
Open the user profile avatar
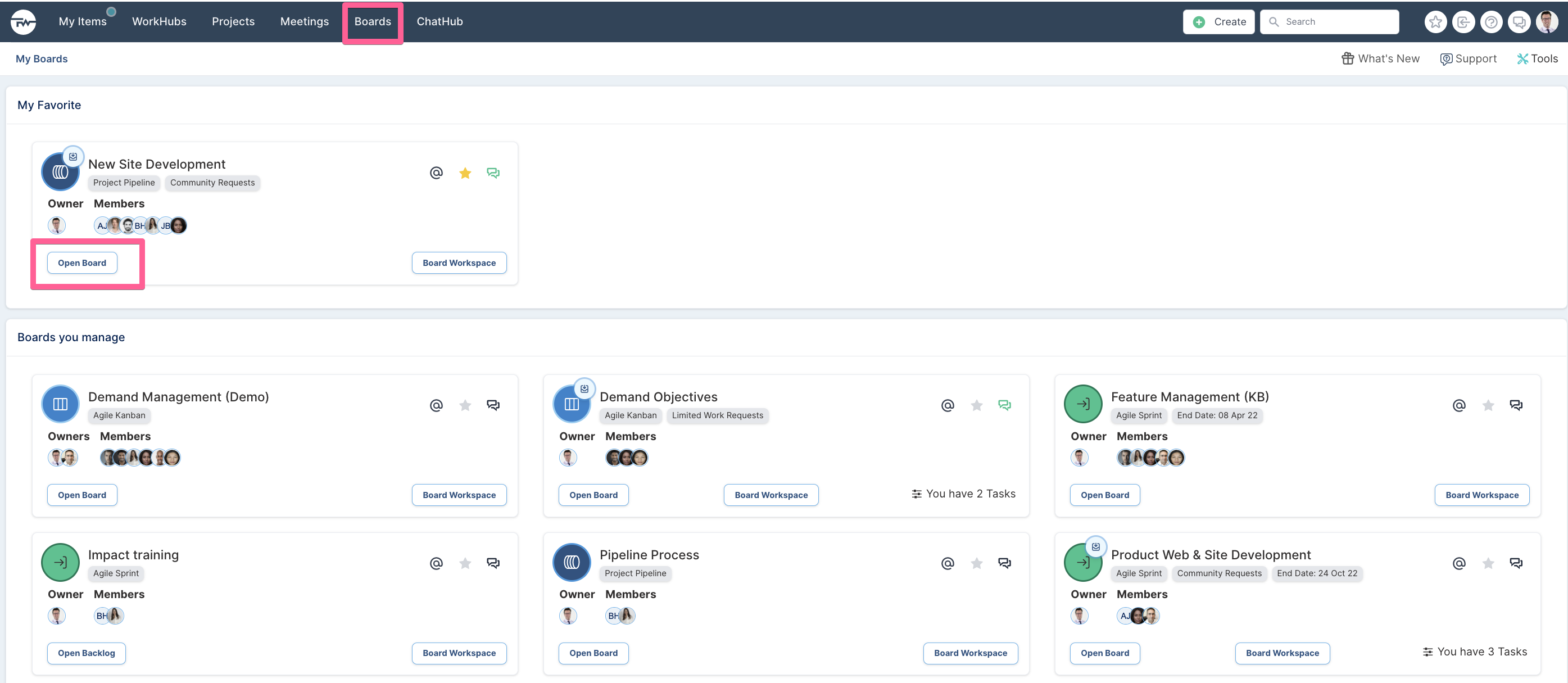click(1547, 22)
